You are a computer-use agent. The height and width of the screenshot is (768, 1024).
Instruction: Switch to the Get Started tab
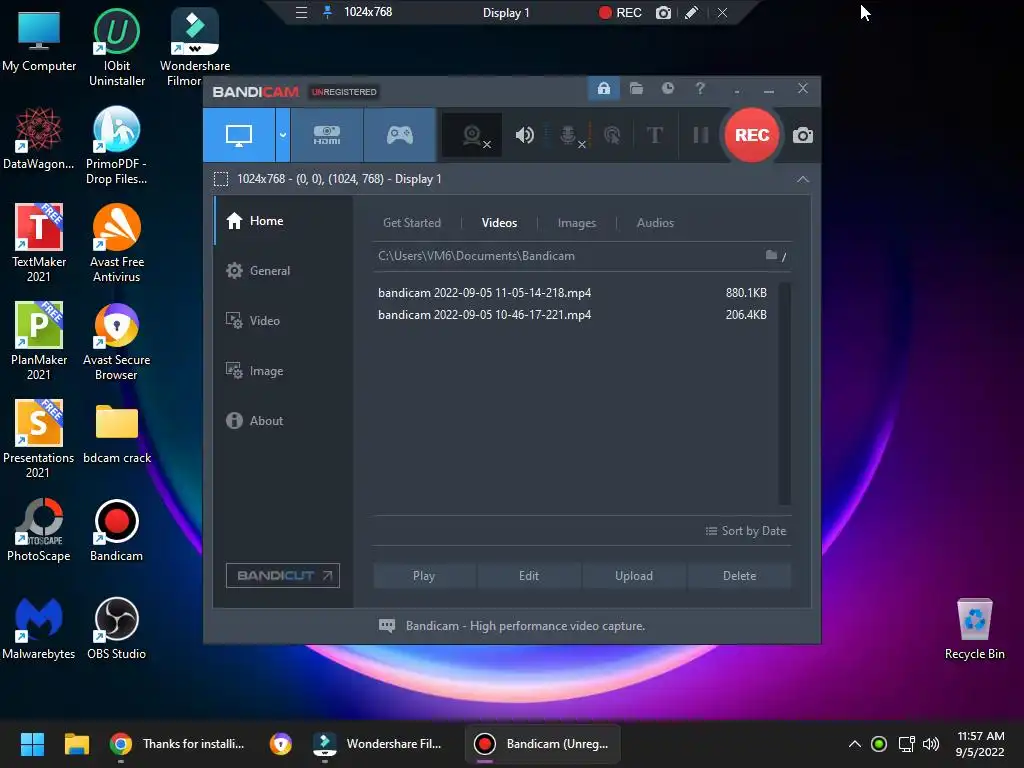411,223
